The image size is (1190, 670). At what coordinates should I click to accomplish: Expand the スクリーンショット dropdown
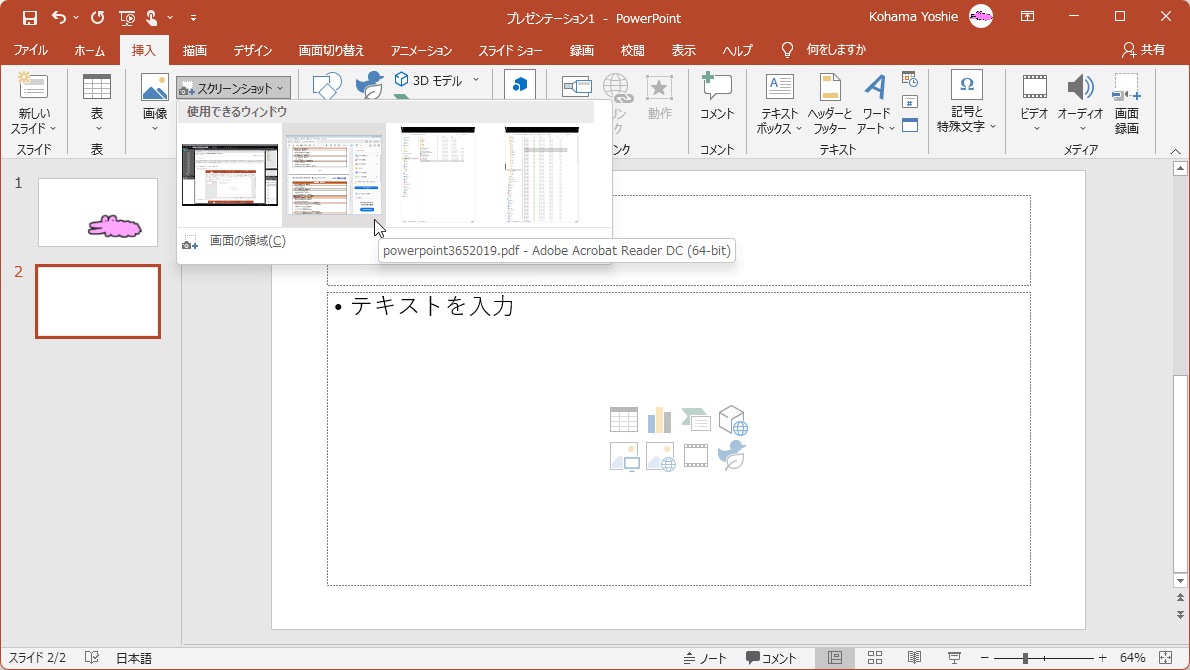(x=234, y=89)
